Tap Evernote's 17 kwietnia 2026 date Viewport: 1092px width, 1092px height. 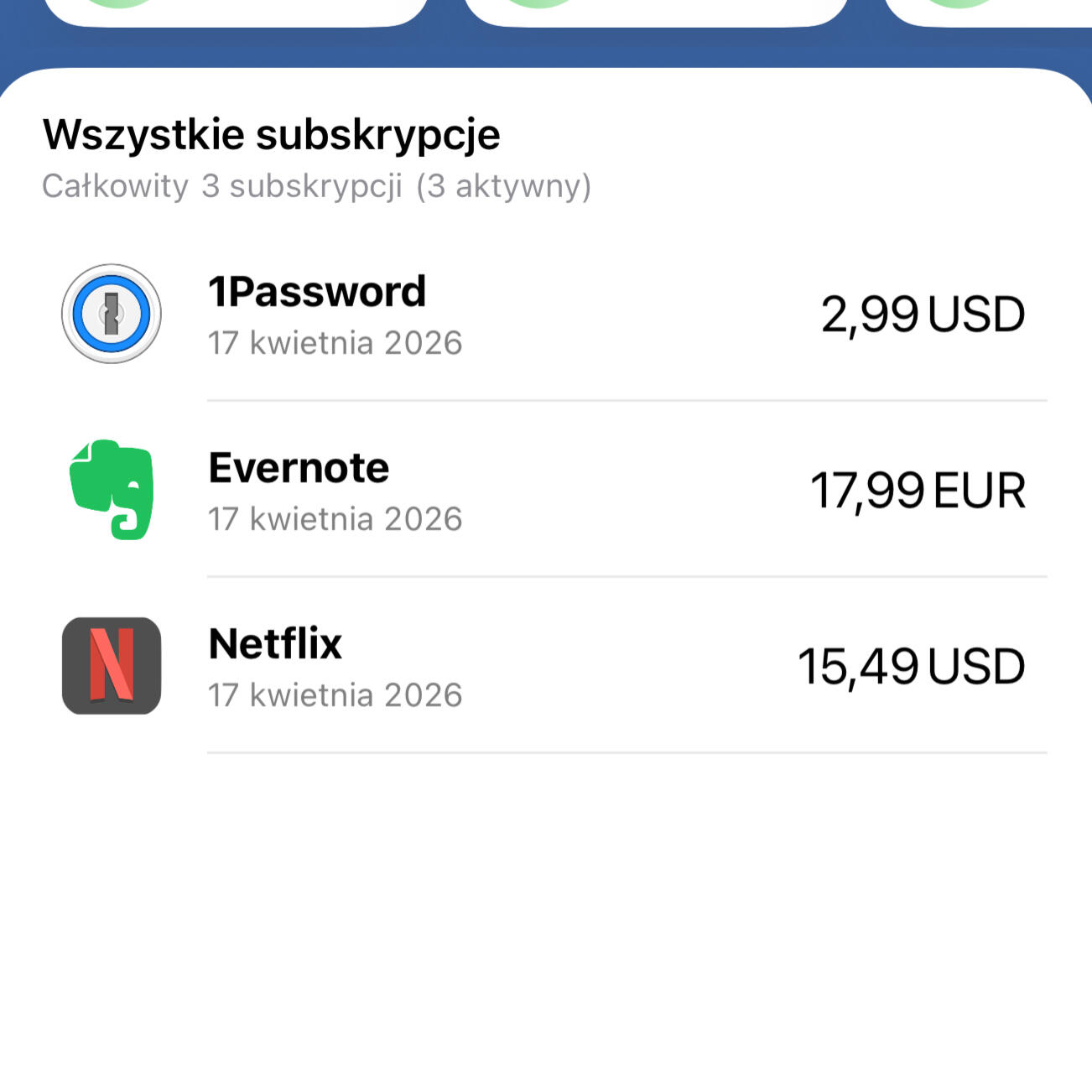(335, 519)
